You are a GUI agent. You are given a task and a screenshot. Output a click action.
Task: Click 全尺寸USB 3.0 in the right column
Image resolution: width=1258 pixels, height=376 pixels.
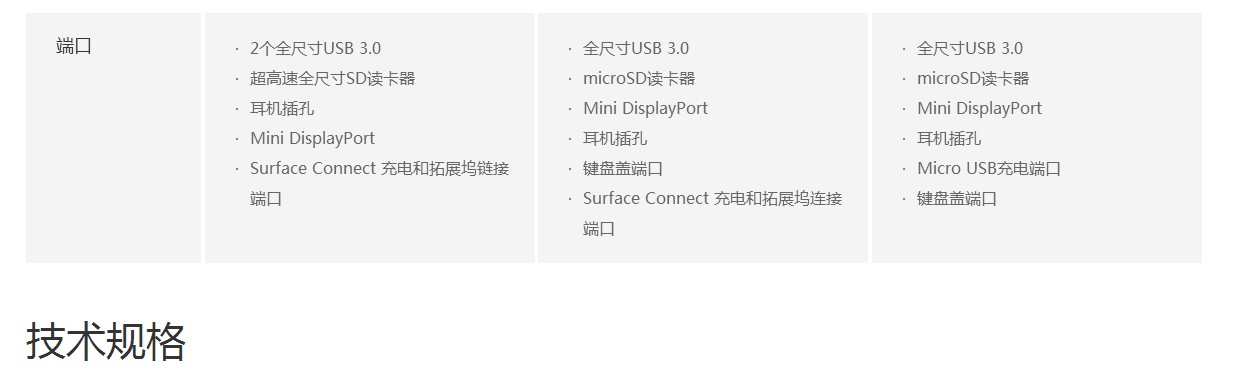970,48
